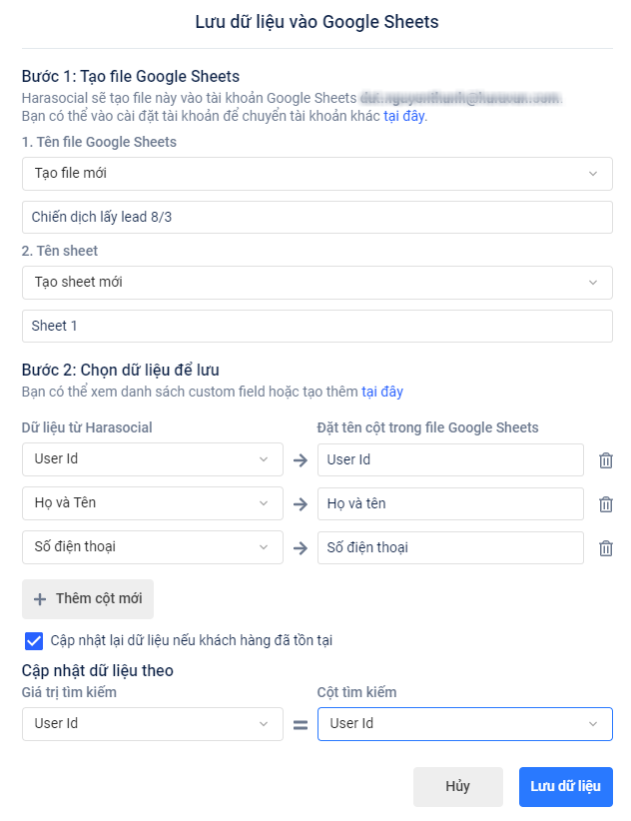Open the custom field tại đây link
This screenshot has height=821, width=631.
pos(382,391)
